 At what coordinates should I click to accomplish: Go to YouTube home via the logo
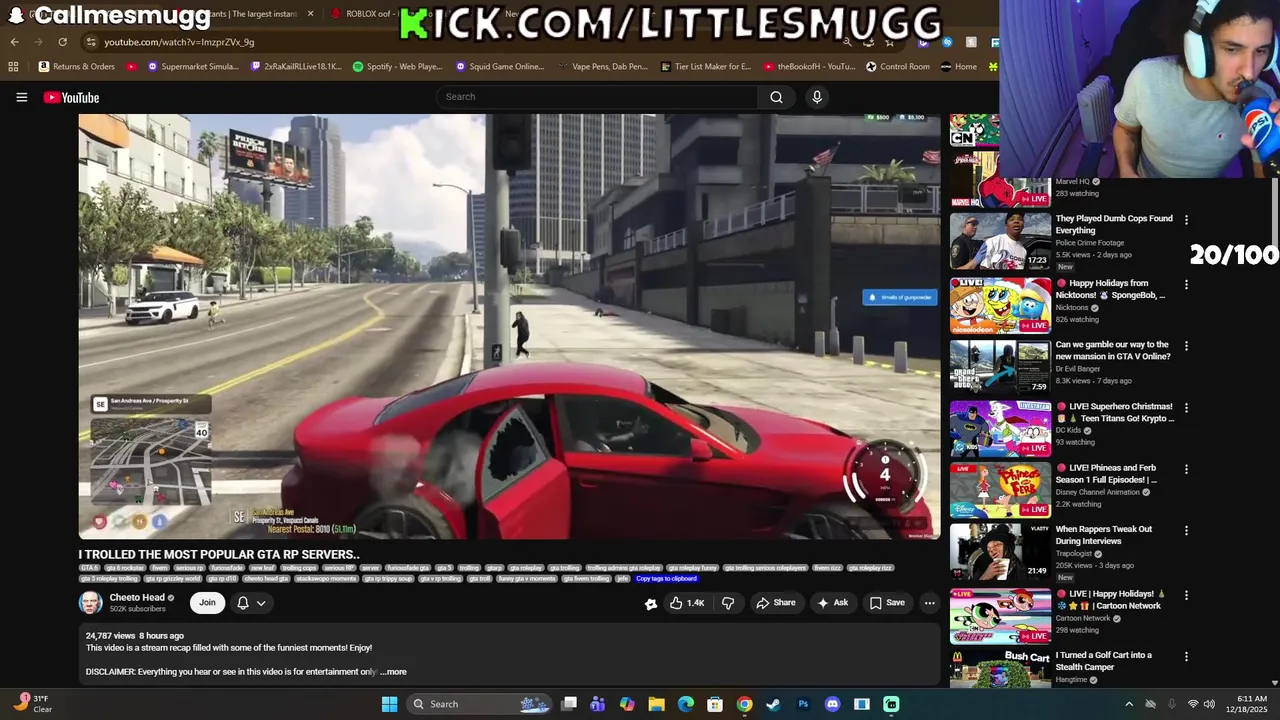pyautogui.click(x=71, y=97)
